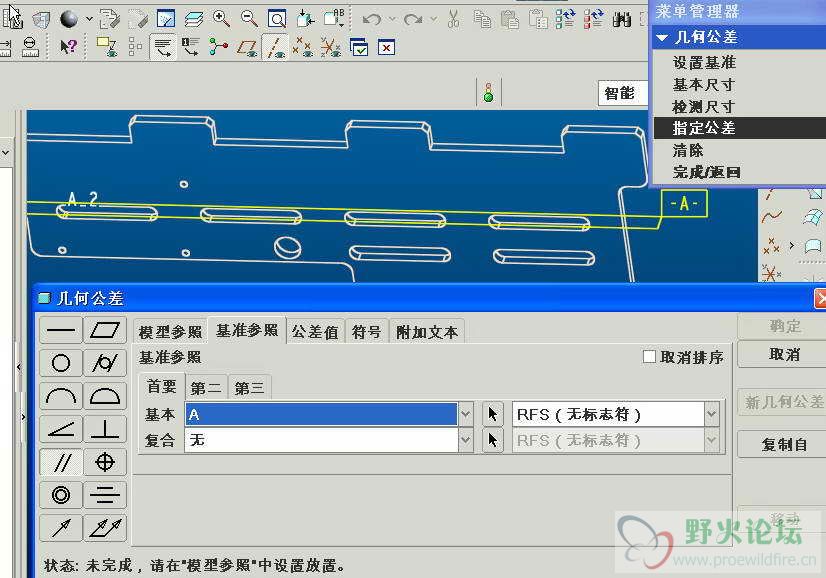Image resolution: width=826 pixels, height=578 pixels.
Task: Open the 基本 RFS (无标志符) dropdown
Action: (x=711, y=414)
